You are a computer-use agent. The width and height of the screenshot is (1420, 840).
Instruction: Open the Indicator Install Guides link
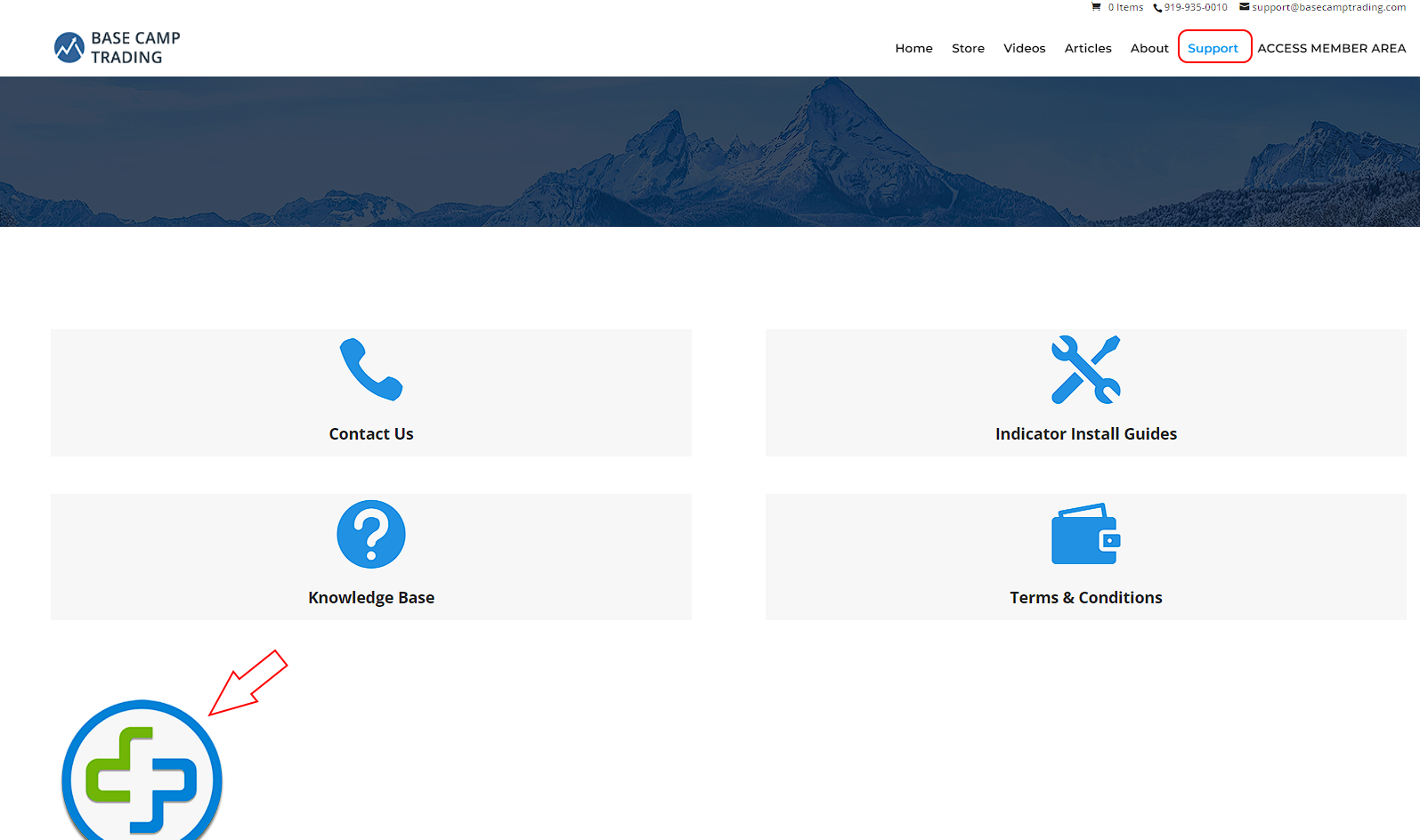tap(1086, 434)
